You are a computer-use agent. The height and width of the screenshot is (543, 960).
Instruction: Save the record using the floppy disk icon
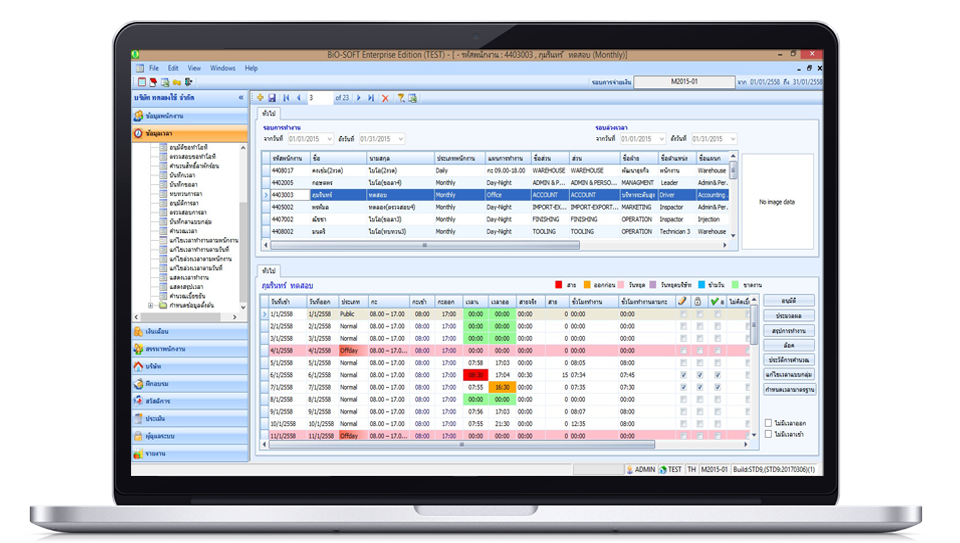click(272, 98)
